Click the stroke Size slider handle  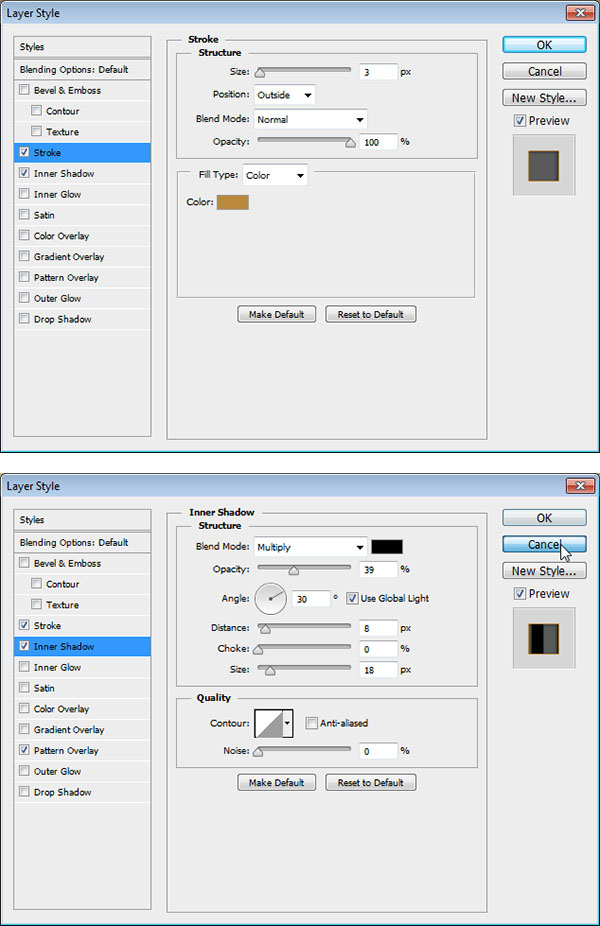pos(260,73)
